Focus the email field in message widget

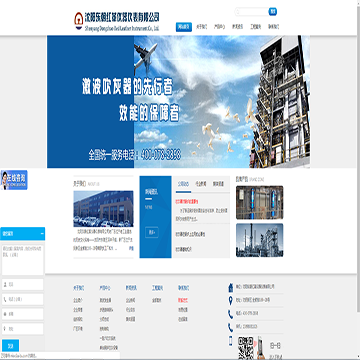point(23,314)
